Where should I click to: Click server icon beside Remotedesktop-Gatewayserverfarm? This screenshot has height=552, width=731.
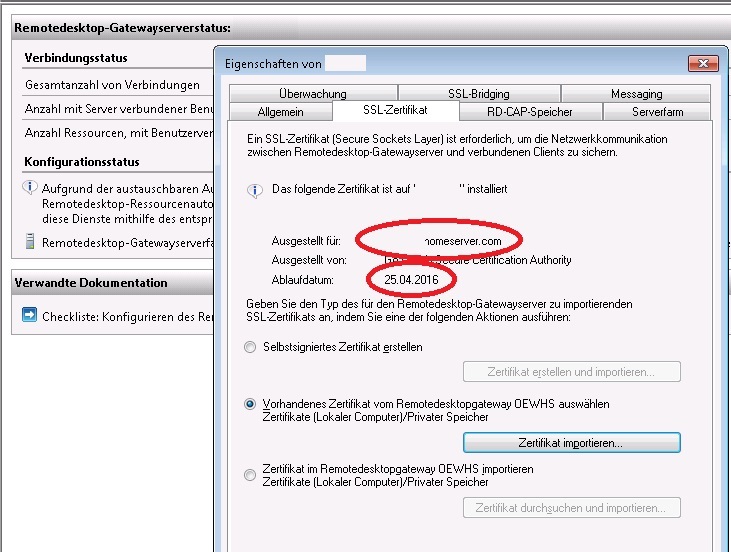click(x=30, y=242)
